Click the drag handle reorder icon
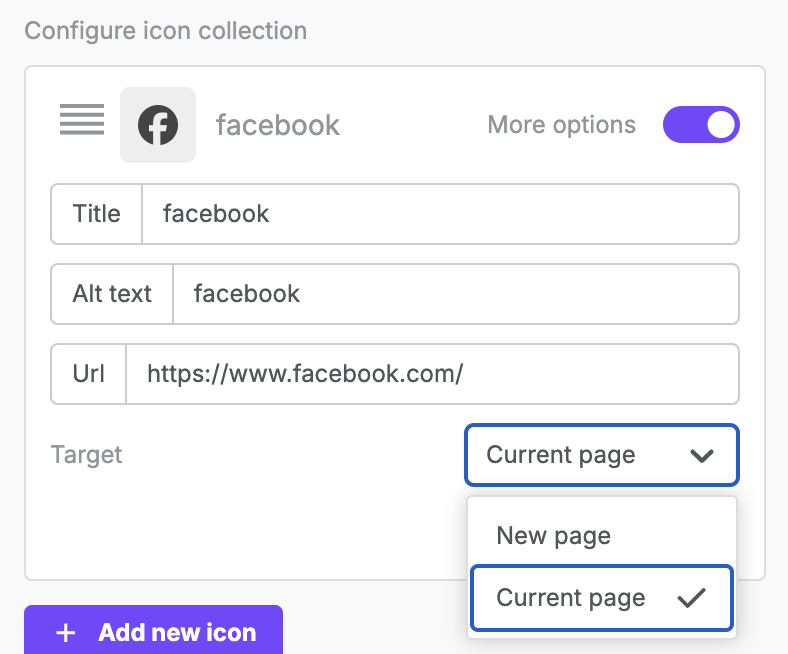 click(82, 120)
